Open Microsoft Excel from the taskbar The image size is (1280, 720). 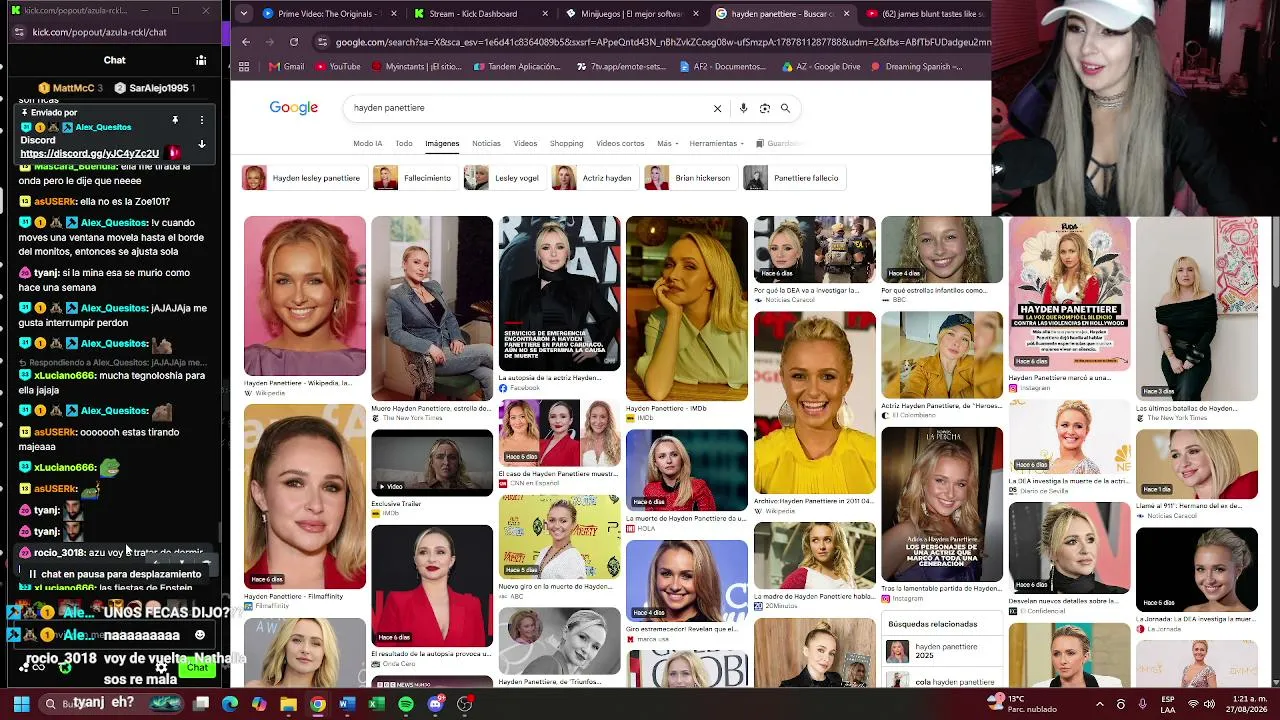[x=376, y=704]
